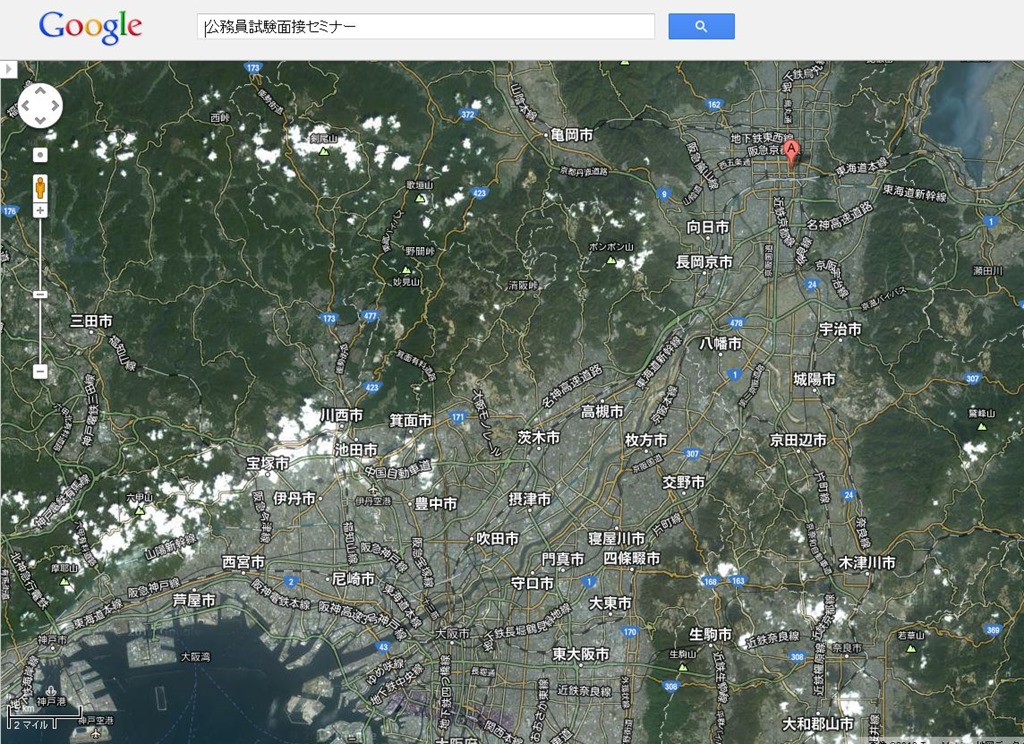This screenshot has height=744, width=1024.
Task: Click the location dot button below pan control
Action: (40, 155)
